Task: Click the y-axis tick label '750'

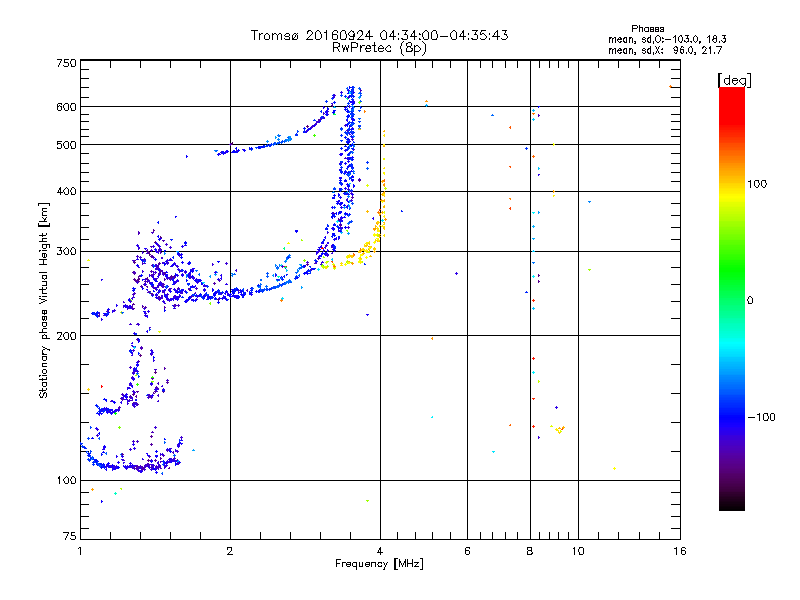Action: click(66, 63)
